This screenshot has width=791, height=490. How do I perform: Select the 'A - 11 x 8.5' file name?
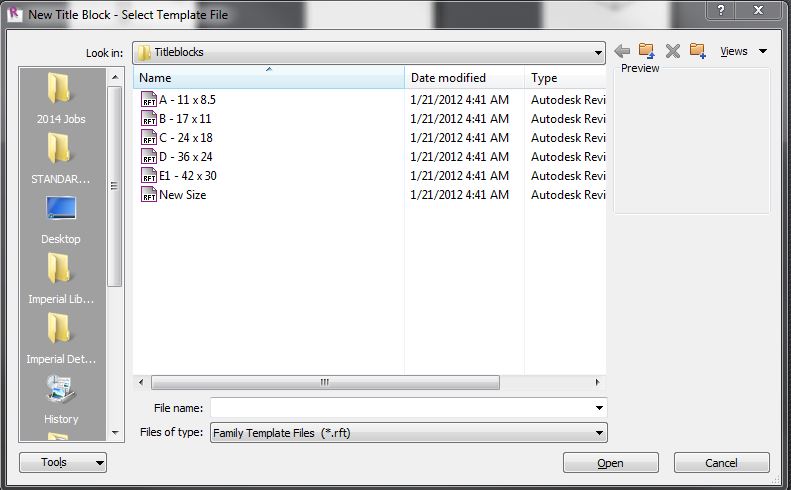(187, 99)
